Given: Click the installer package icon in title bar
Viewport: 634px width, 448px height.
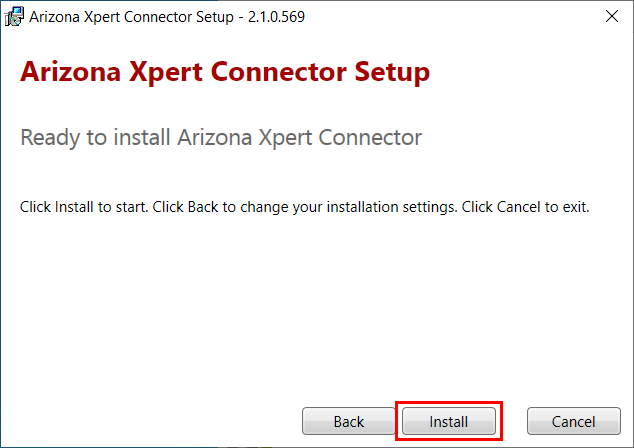Looking at the screenshot, I should pyautogui.click(x=14, y=17).
